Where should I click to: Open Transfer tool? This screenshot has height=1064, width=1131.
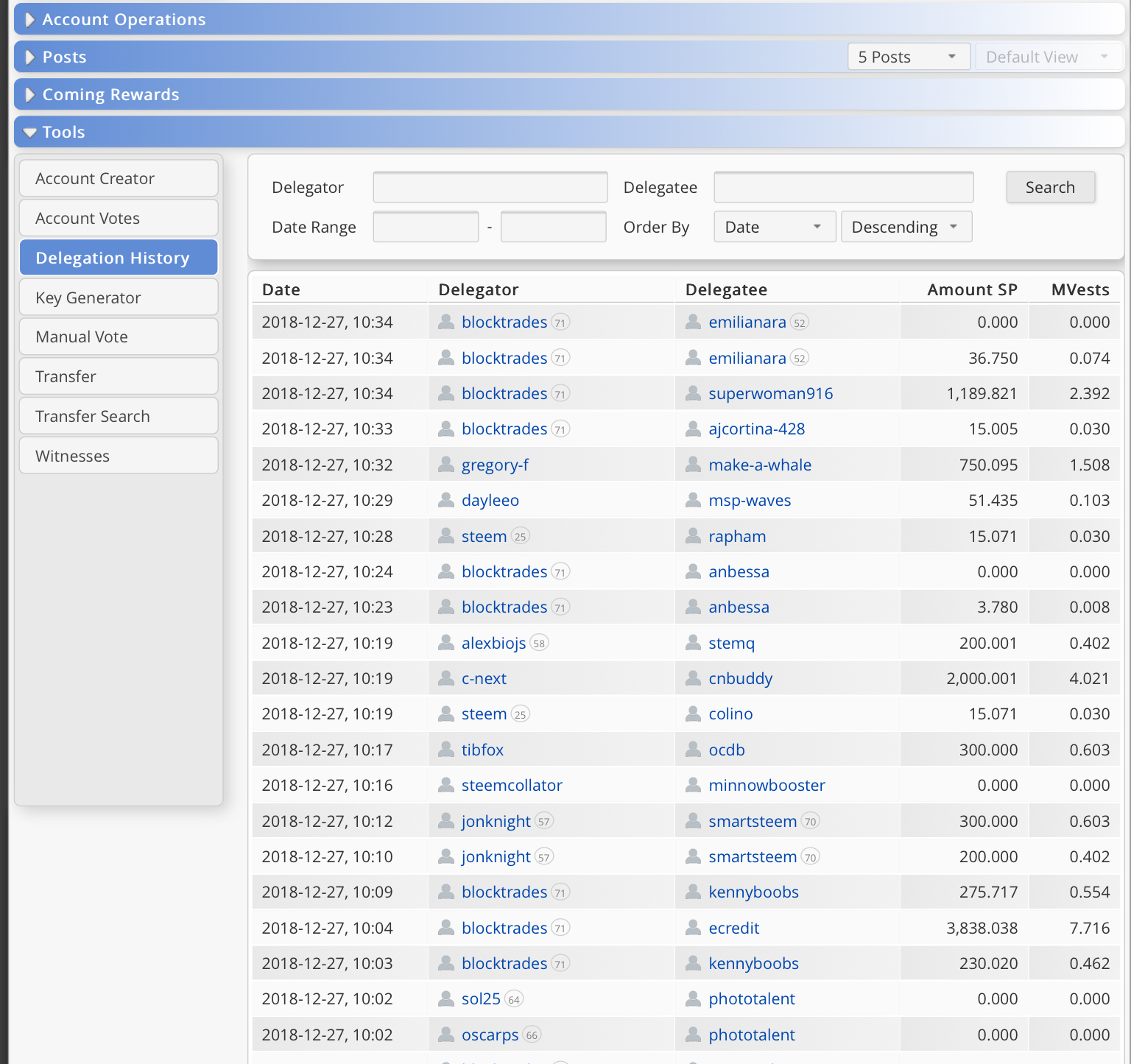[x=119, y=376]
